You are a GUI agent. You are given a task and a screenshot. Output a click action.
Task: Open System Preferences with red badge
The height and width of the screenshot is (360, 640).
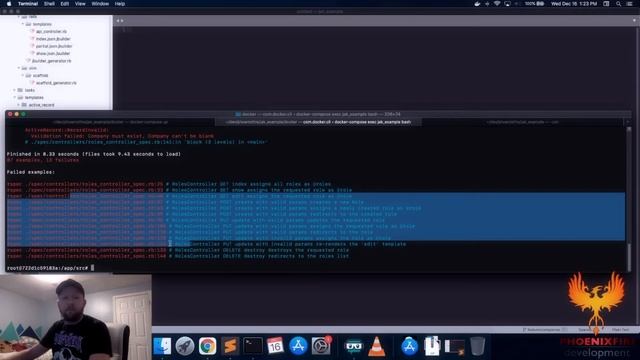321,346
